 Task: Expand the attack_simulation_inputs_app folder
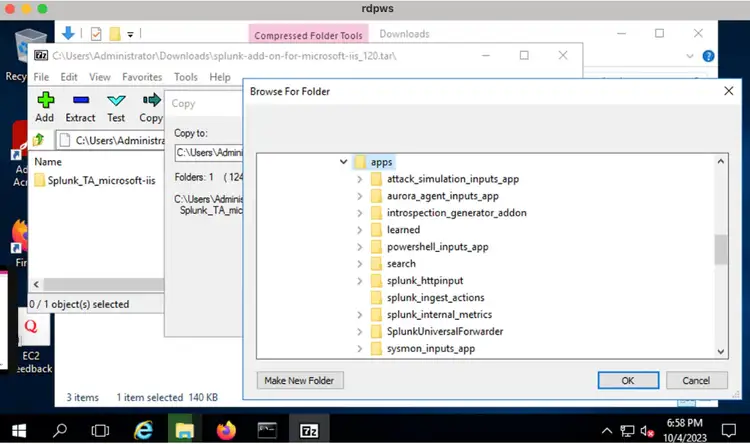coord(360,179)
